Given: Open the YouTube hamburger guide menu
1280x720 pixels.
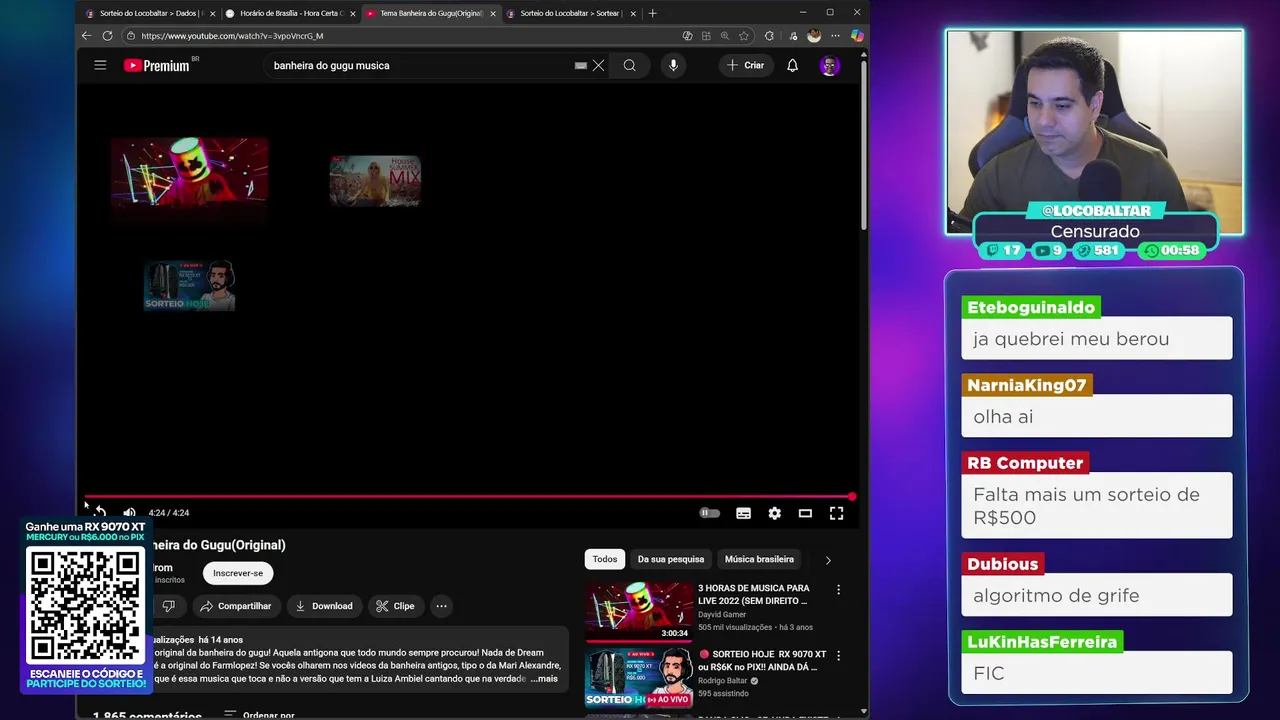Looking at the screenshot, I should [100, 65].
